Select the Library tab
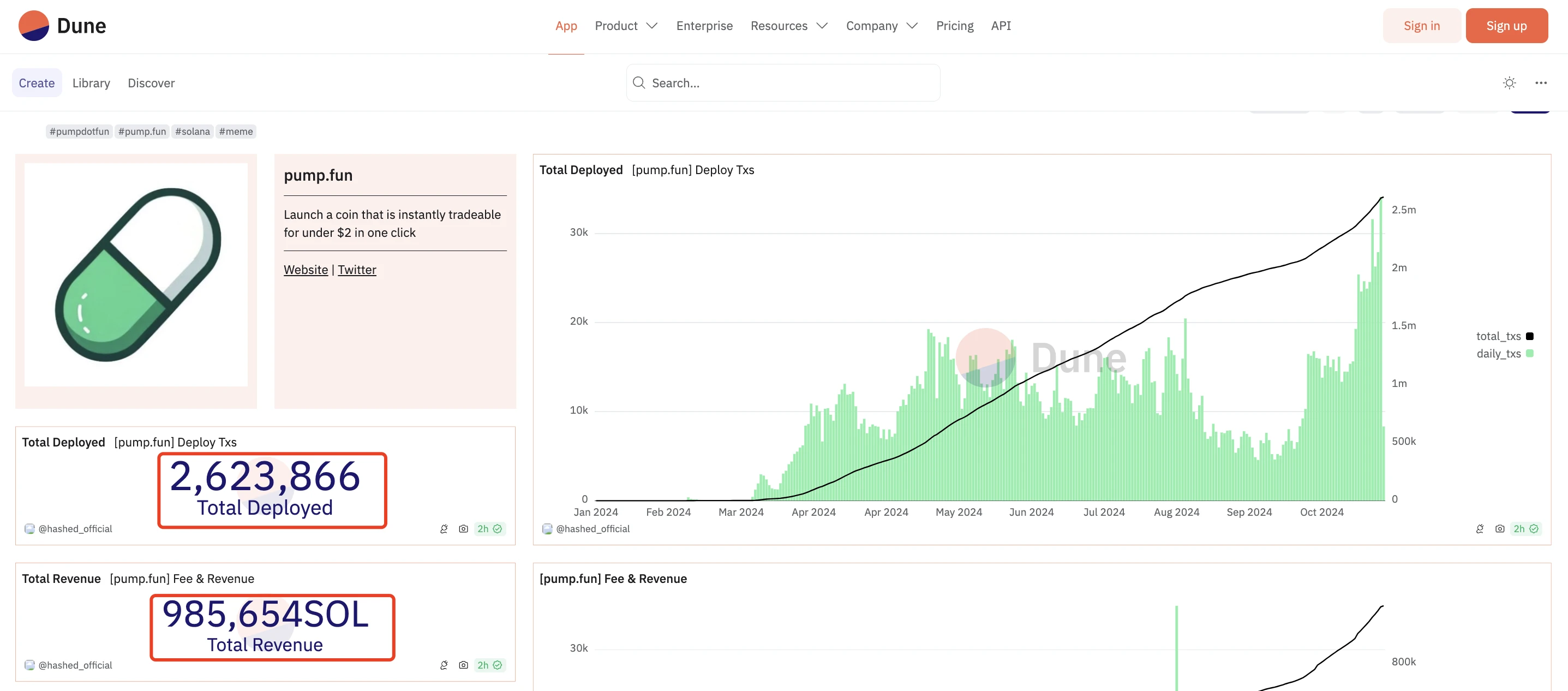The image size is (1568, 691). click(91, 83)
